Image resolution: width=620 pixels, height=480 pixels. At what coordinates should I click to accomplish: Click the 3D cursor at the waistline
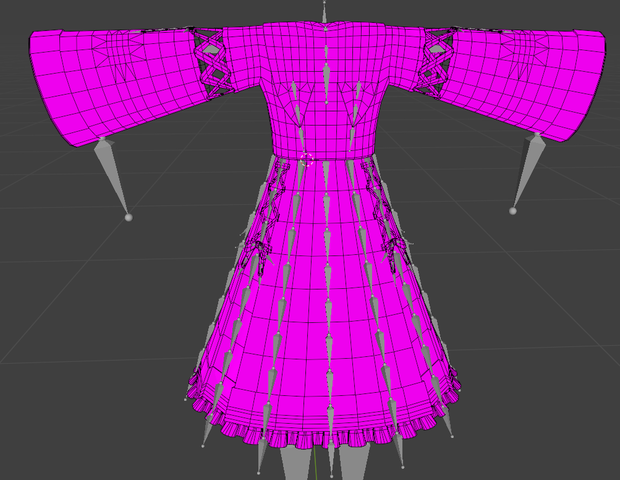click(306, 161)
